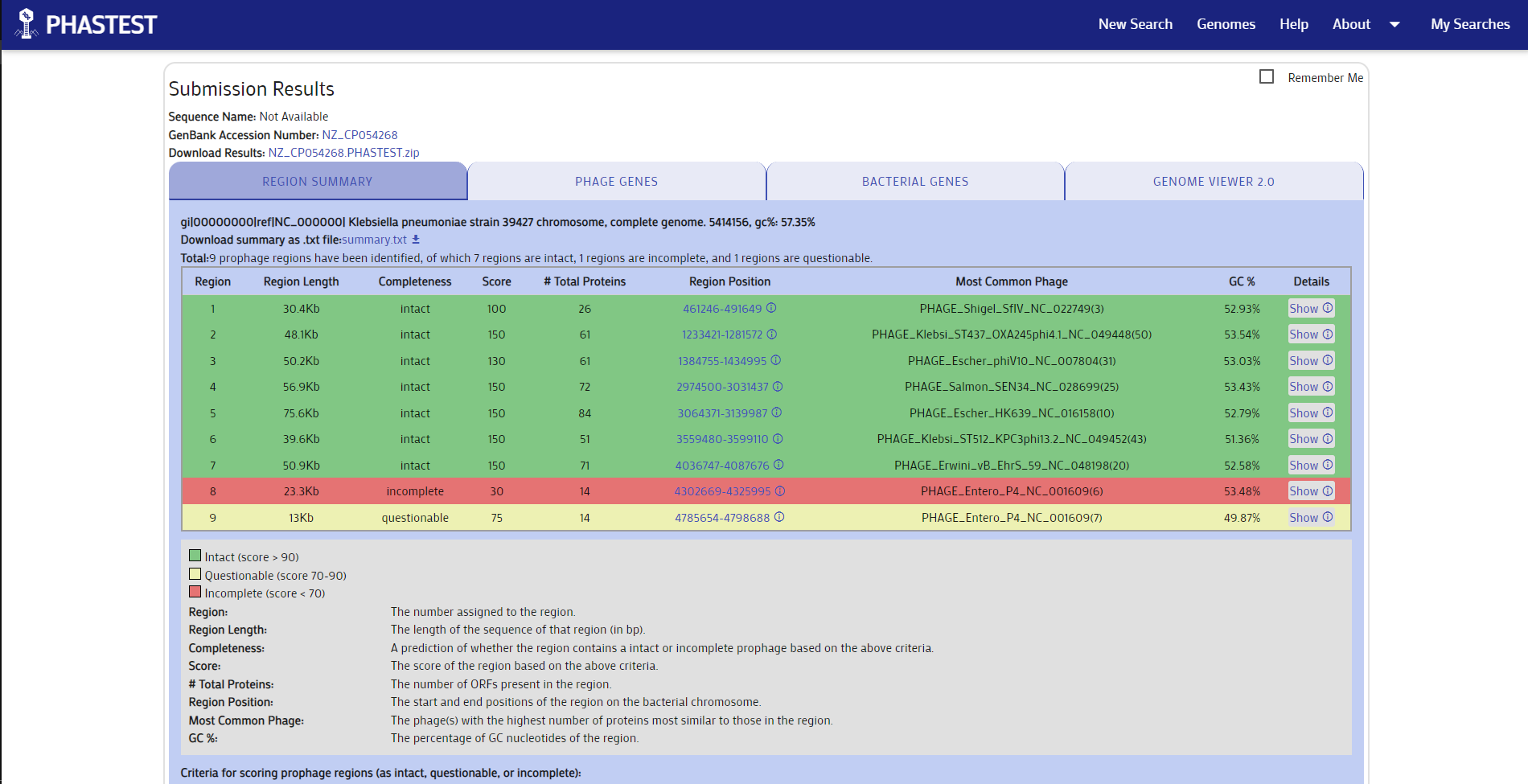
Task: Open the NZ_CP054268 GenBank accession link
Action: pos(359,135)
